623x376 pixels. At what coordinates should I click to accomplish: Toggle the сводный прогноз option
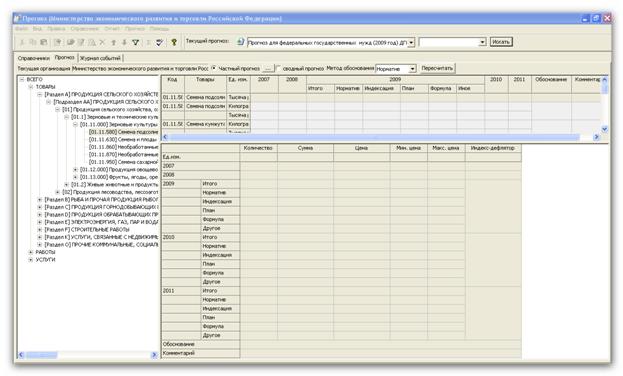[278, 68]
